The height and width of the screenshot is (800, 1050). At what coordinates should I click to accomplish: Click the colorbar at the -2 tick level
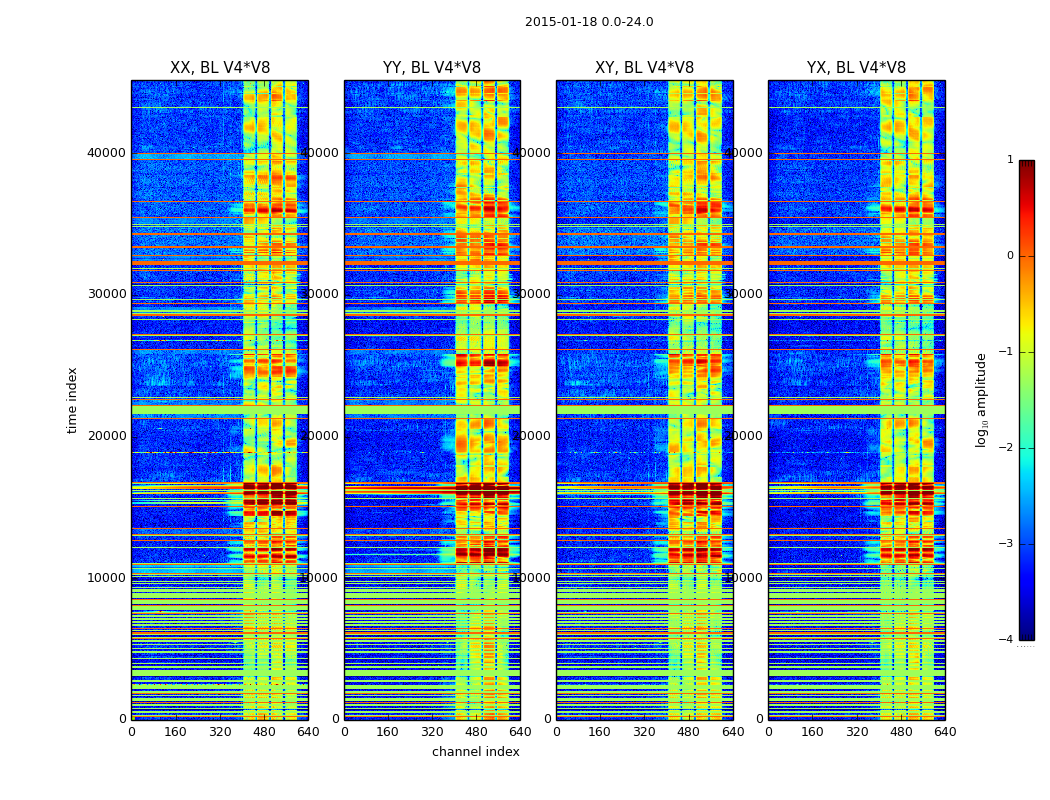pyautogui.click(x=1027, y=448)
